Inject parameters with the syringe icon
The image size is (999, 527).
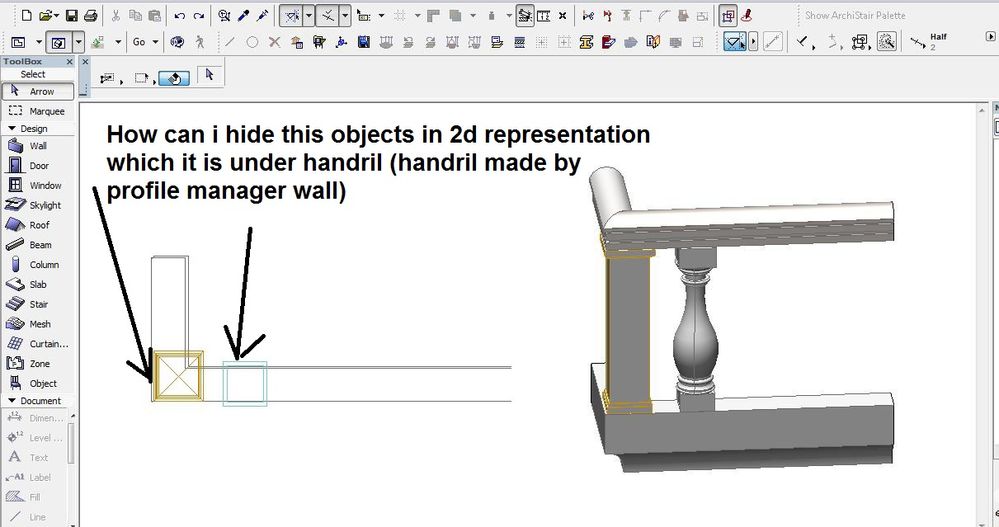pyautogui.click(x=262, y=15)
